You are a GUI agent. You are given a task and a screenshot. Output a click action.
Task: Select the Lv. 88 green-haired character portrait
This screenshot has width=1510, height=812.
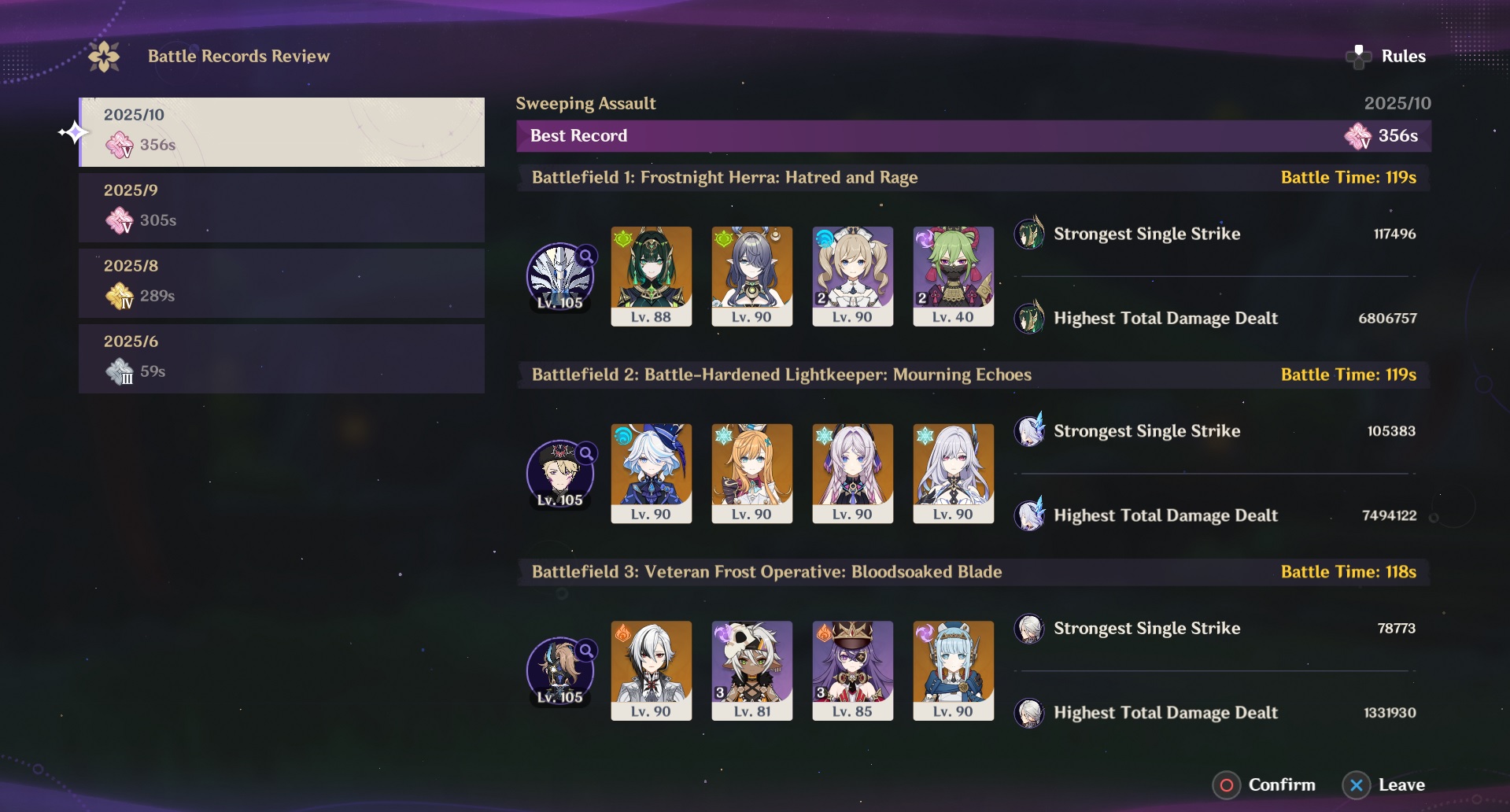[x=652, y=276]
